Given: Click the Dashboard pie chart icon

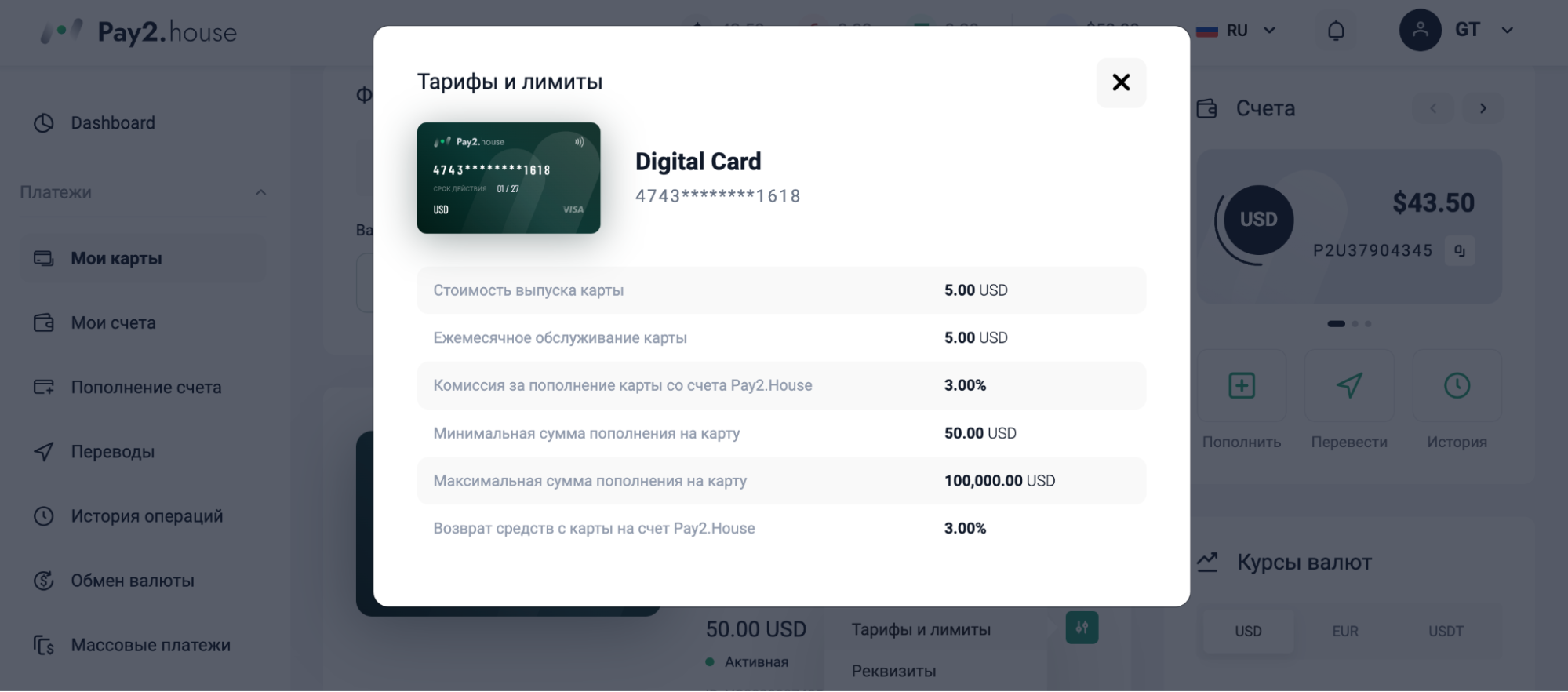Looking at the screenshot, I should tap(44, 123).
